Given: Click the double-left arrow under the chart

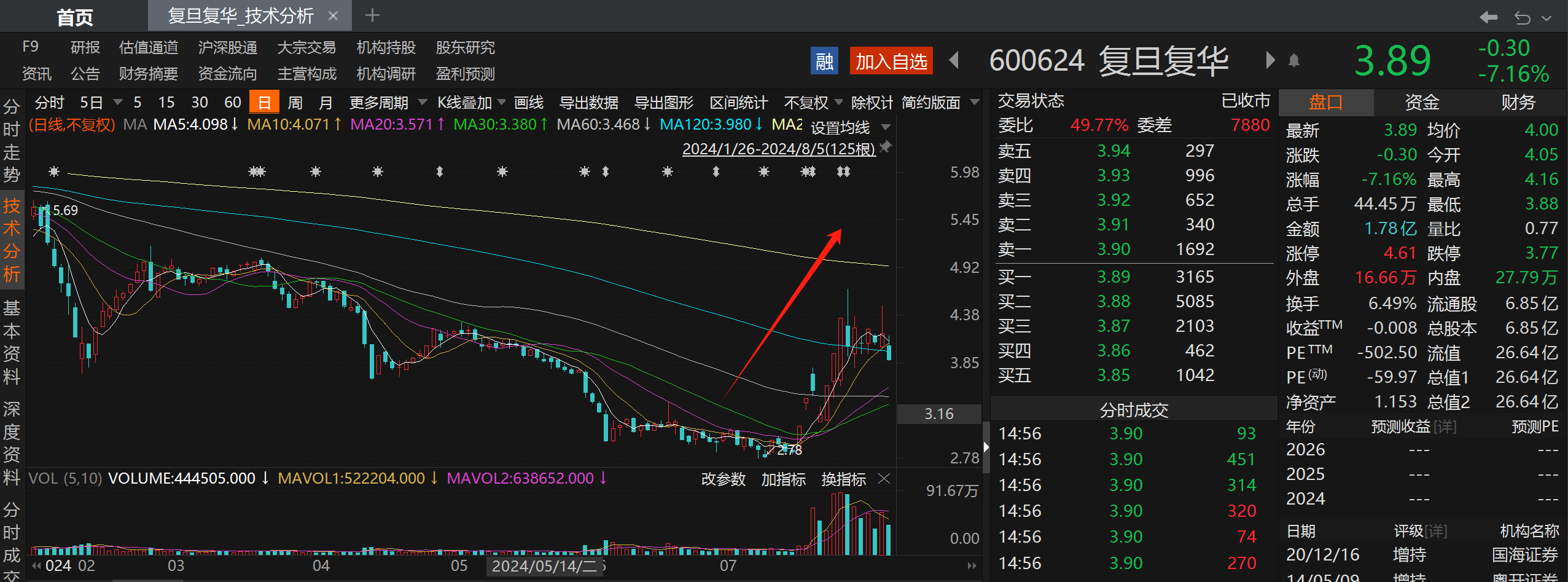Looking at the screenshot, I should click(37, 565).
